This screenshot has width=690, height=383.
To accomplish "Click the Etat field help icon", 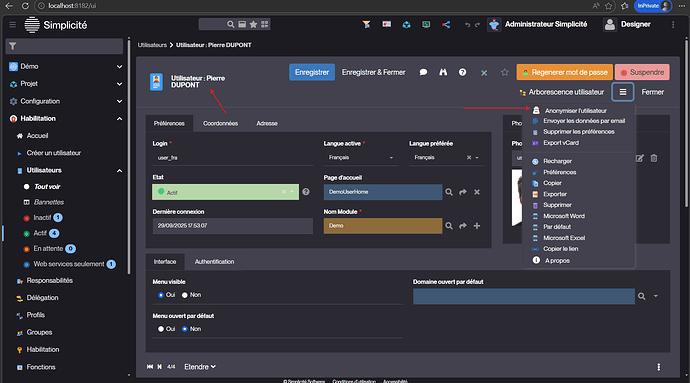I will [306, 192].
